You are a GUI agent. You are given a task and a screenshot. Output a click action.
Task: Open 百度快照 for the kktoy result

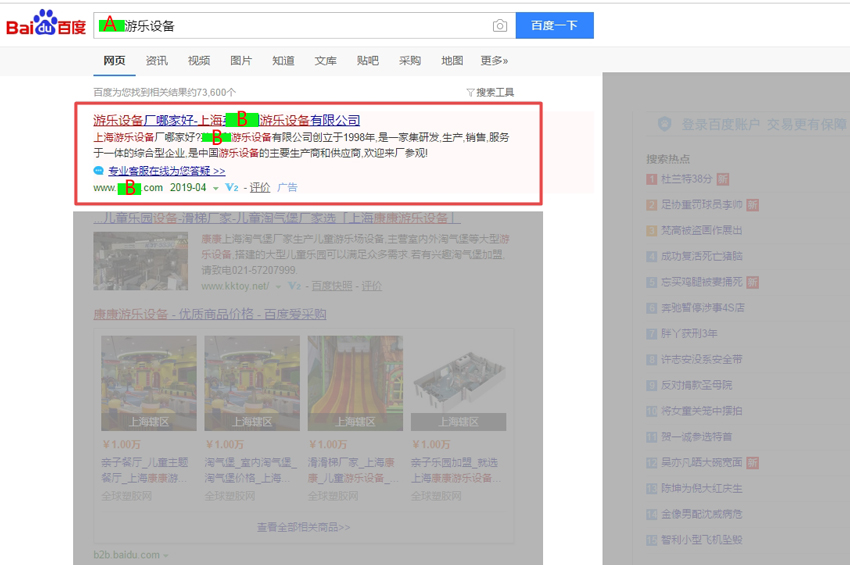[x=332, y=286]
